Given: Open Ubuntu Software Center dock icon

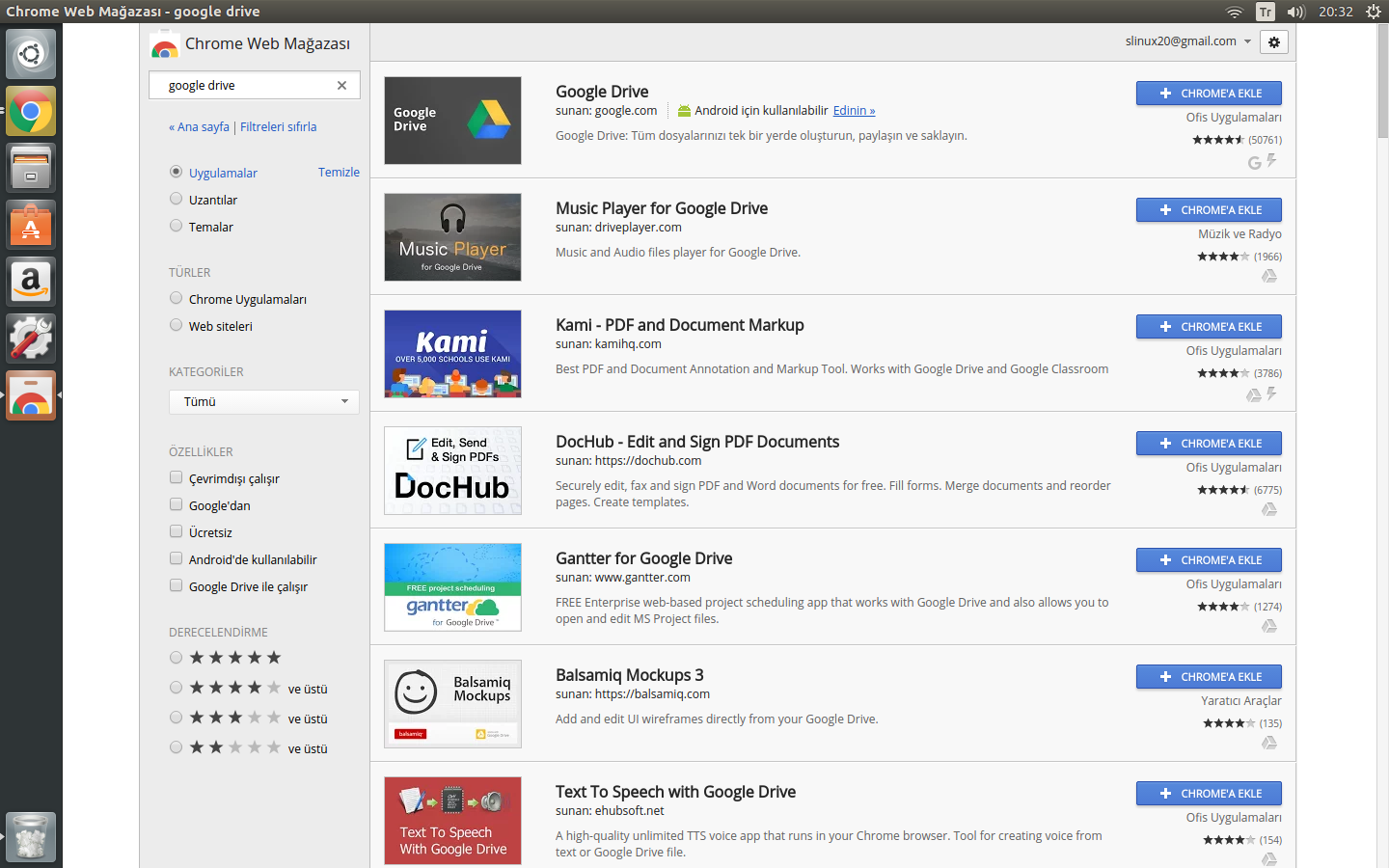Looking at the screenshot, I should [31, 225].
